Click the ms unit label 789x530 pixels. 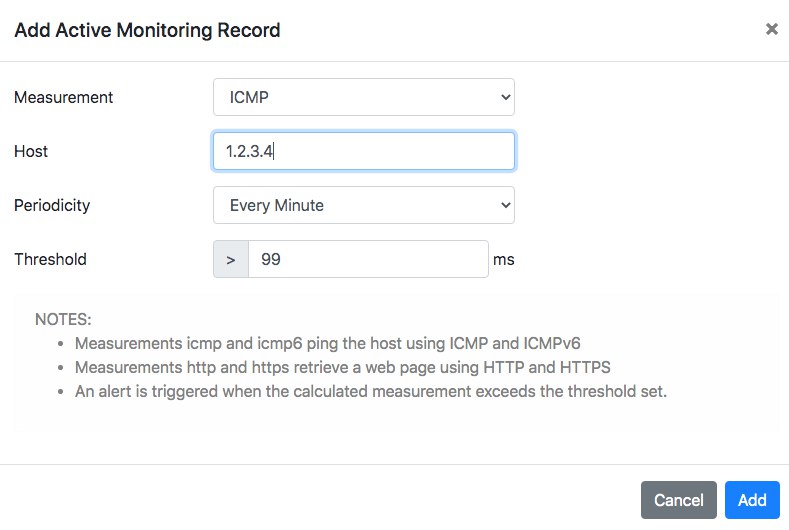tap(504, 259)
